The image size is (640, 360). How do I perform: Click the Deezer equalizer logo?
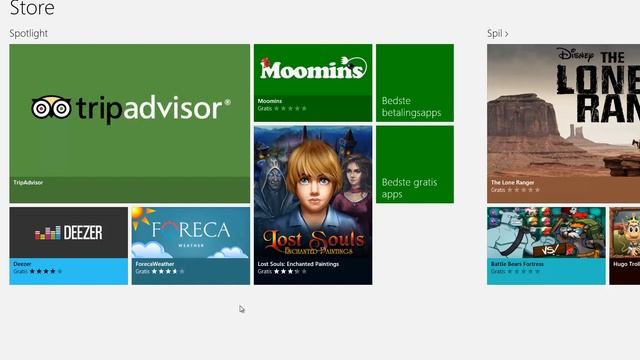pyautogui.click(x=48, y=233)
